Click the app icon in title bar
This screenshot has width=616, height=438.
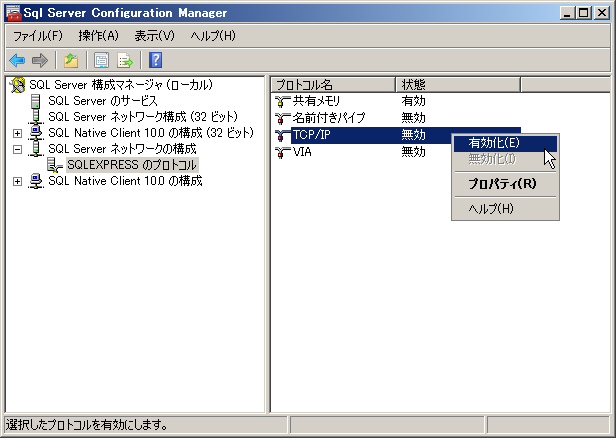pyautogui.click(x=13, y=13)
